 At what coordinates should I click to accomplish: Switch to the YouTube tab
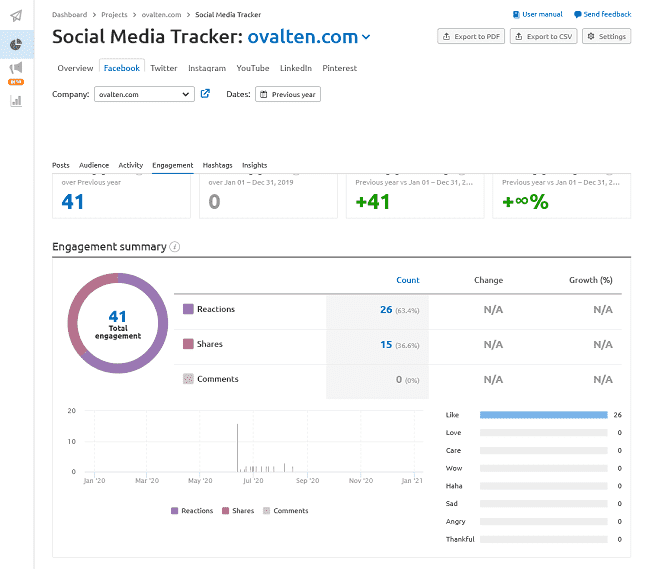click(x=253, y=68)
